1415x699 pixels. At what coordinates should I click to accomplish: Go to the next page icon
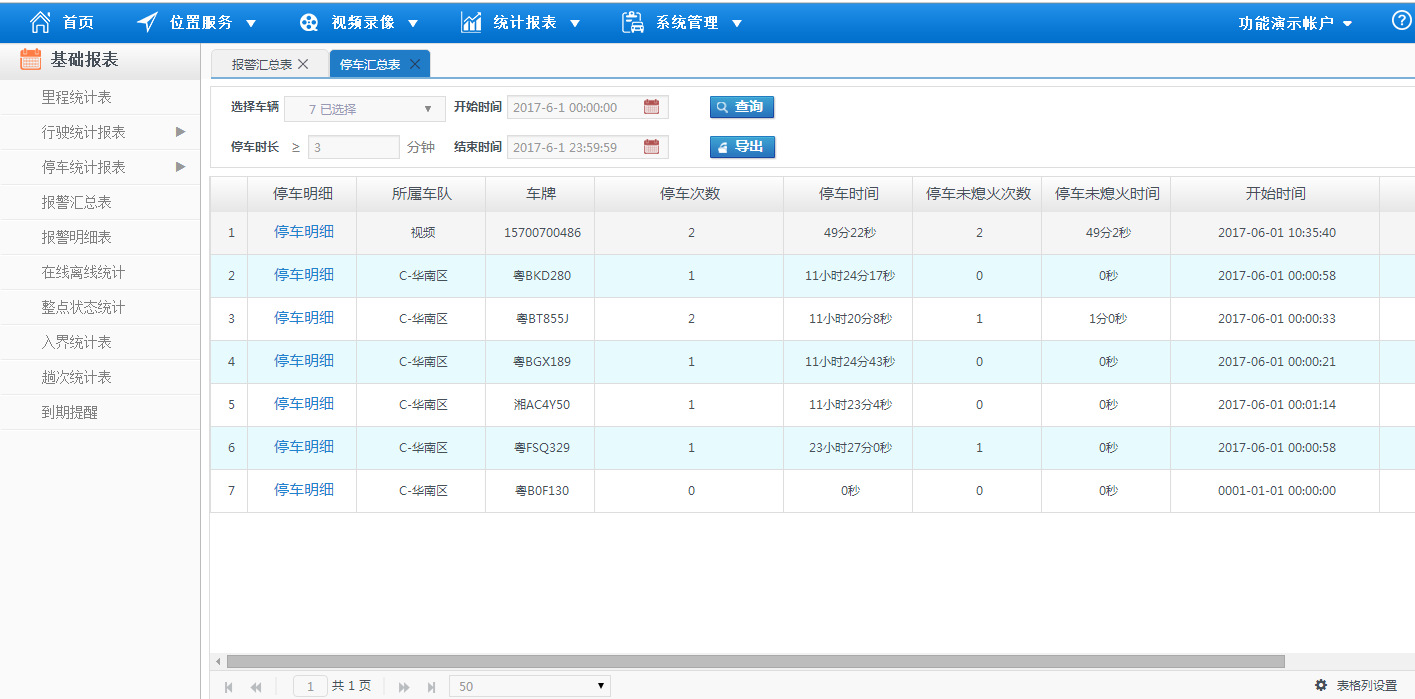tap(404, 687)
